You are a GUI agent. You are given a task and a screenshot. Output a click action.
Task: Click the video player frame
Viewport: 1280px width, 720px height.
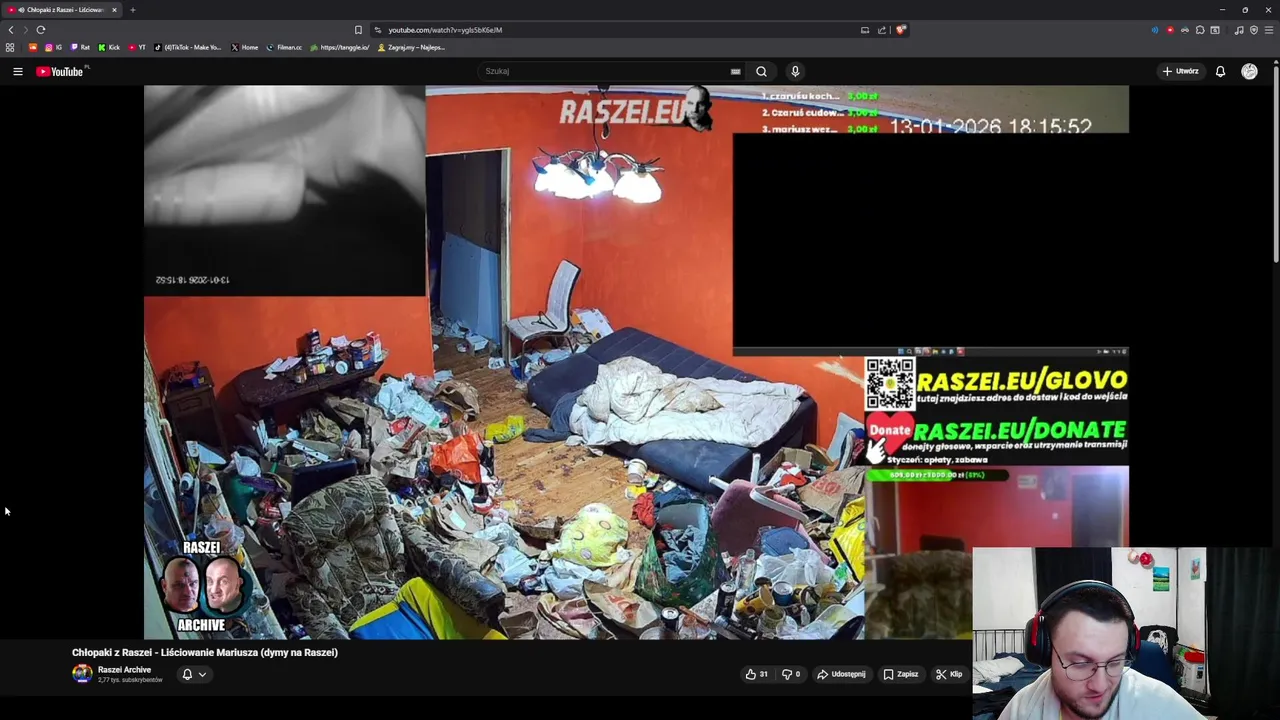pos(636,362)
